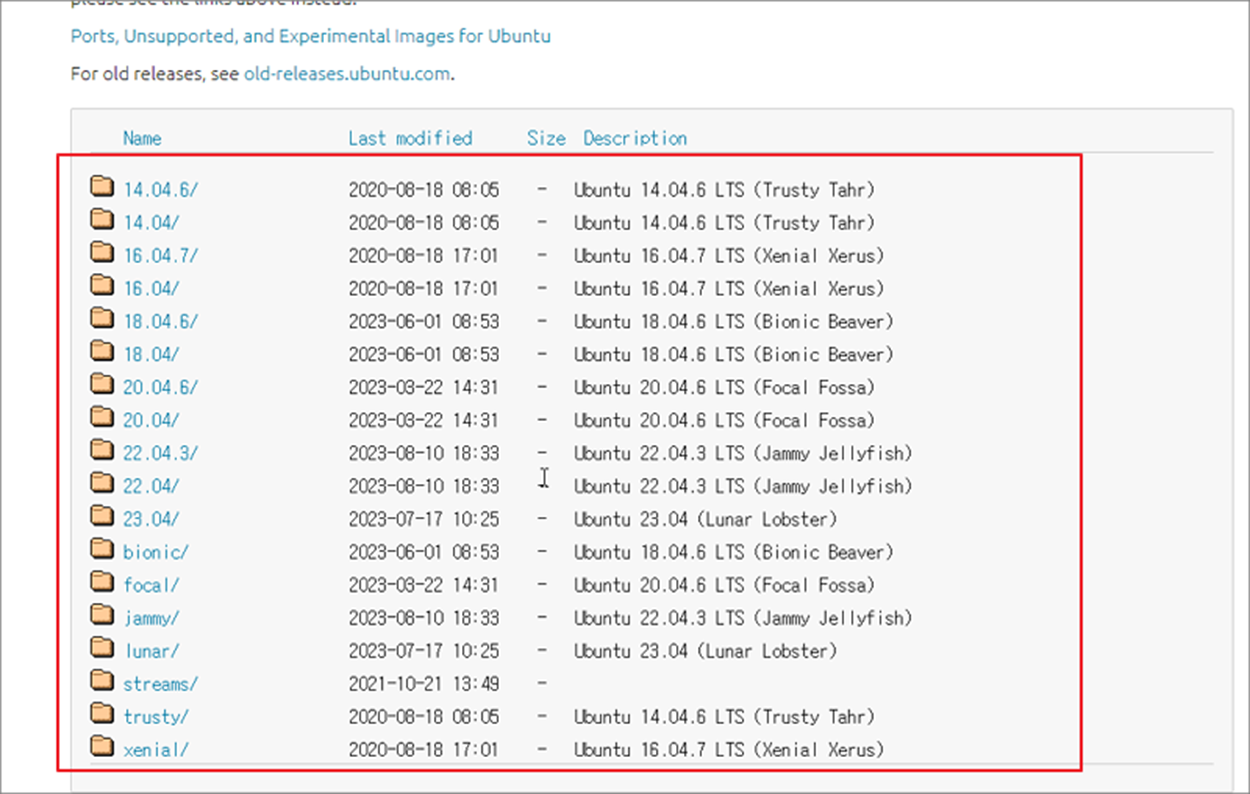Screen dimensions: 1250x794
Task: Click Ubuntu 22.04.3 LTS description in jammy/ row
Action: point(743,618)
